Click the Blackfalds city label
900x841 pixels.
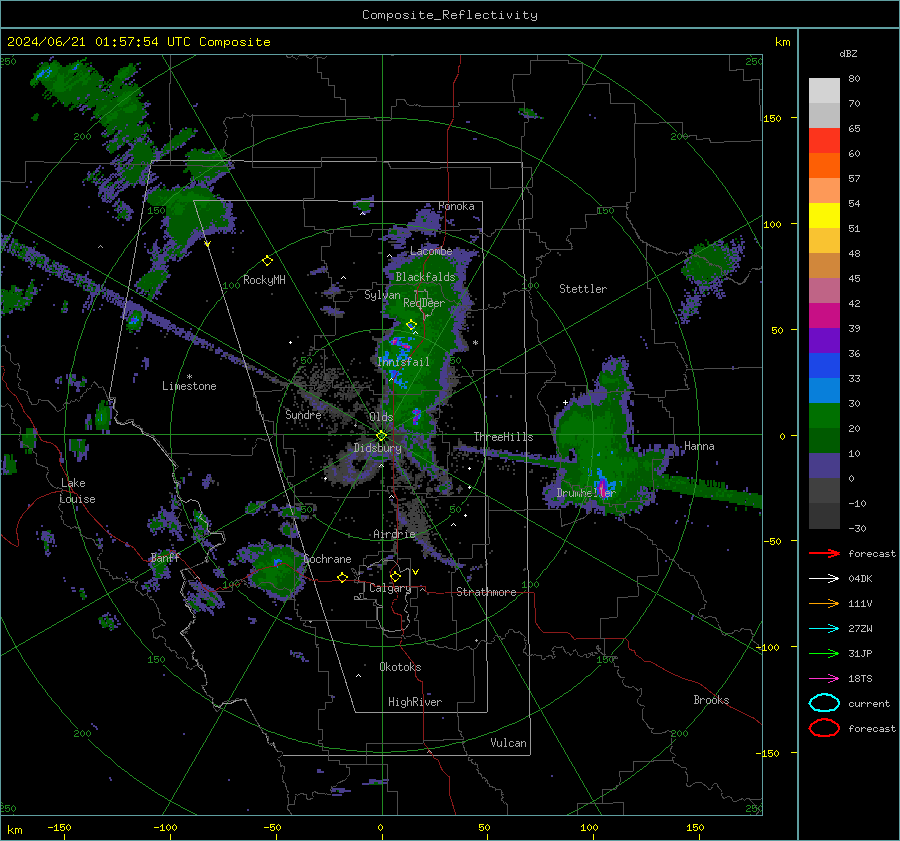425,277
